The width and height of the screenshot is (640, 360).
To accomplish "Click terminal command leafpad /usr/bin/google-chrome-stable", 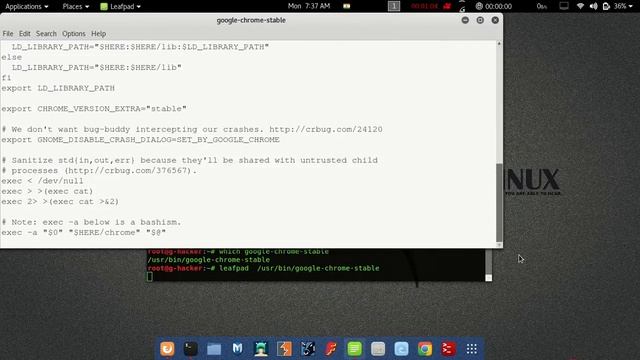I will 299,268.
